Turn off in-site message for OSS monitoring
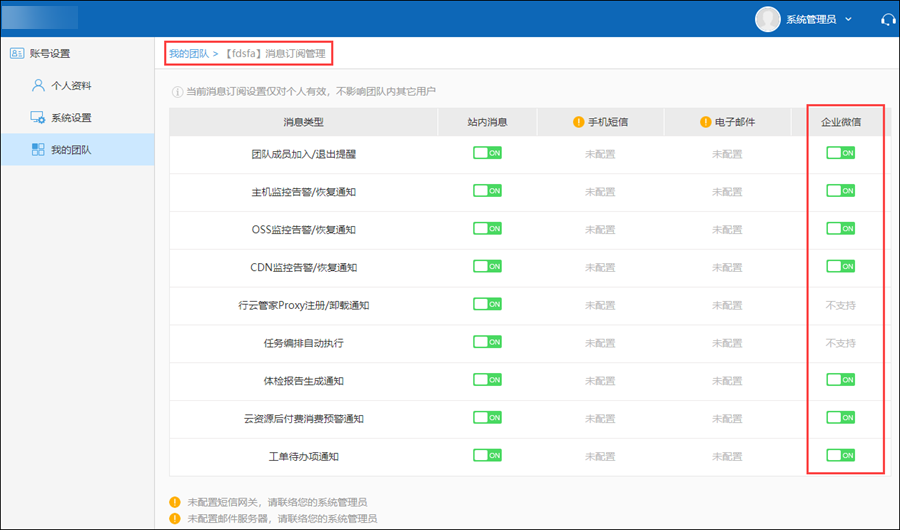Image resolution: width=900 pixels, height=530 pixels. click(x=487, y=228)
